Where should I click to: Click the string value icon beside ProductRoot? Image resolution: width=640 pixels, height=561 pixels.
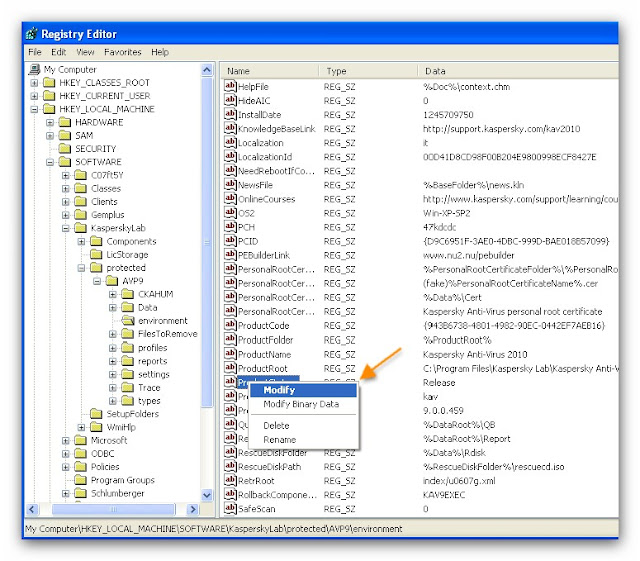click(x=230, y=368)
